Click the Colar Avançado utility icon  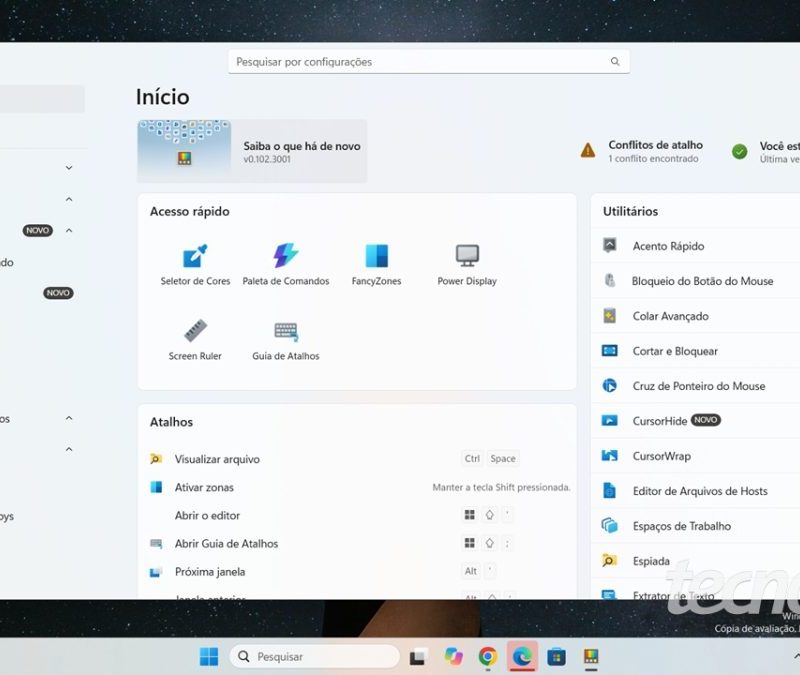[610, 316]
